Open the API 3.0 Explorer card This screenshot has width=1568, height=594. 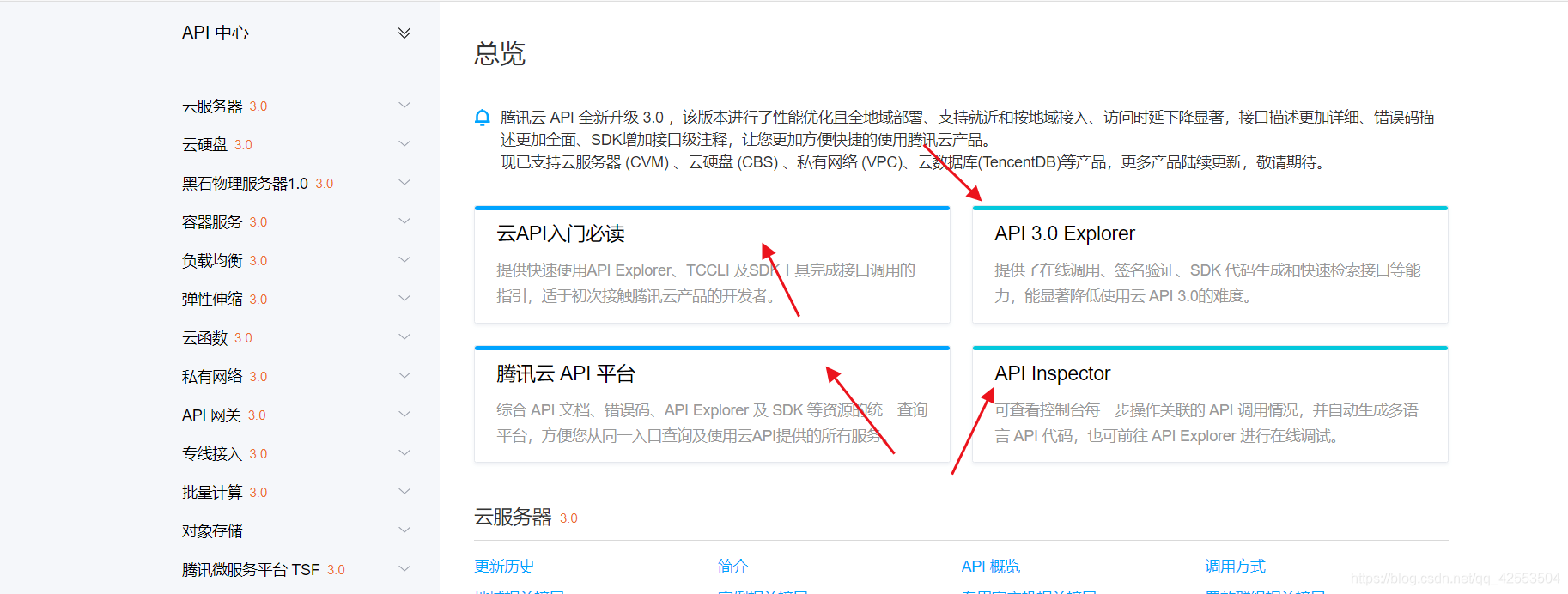point(1210,264)
